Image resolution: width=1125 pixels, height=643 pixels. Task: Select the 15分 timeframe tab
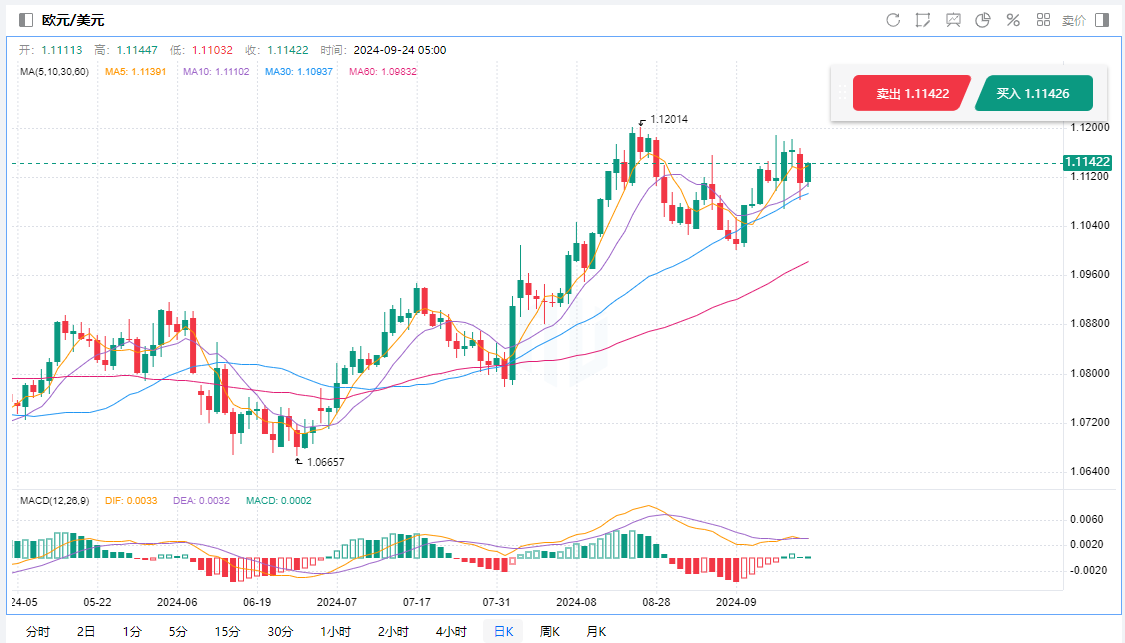(227, 631)
